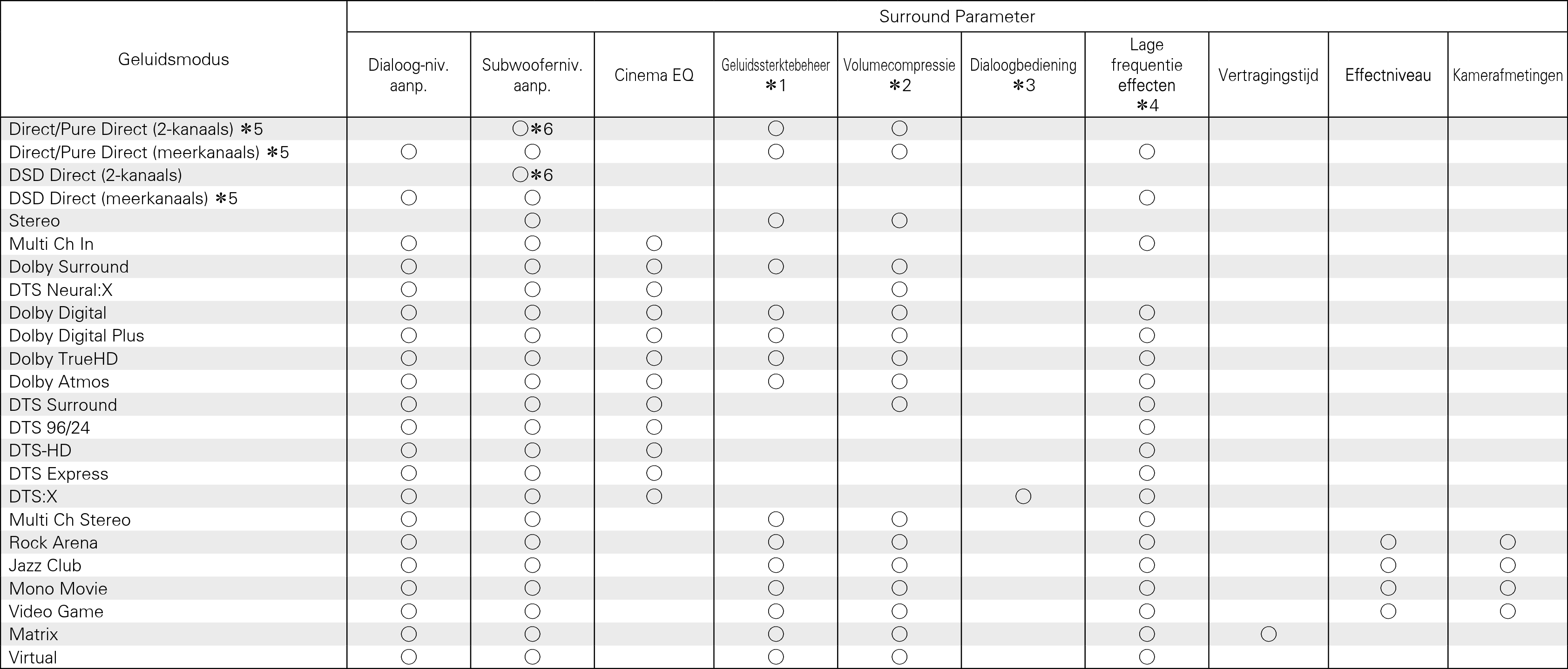
Task: Click the Multi Ch In Cinema EQ circle
Action: click(x=655, y=244)
